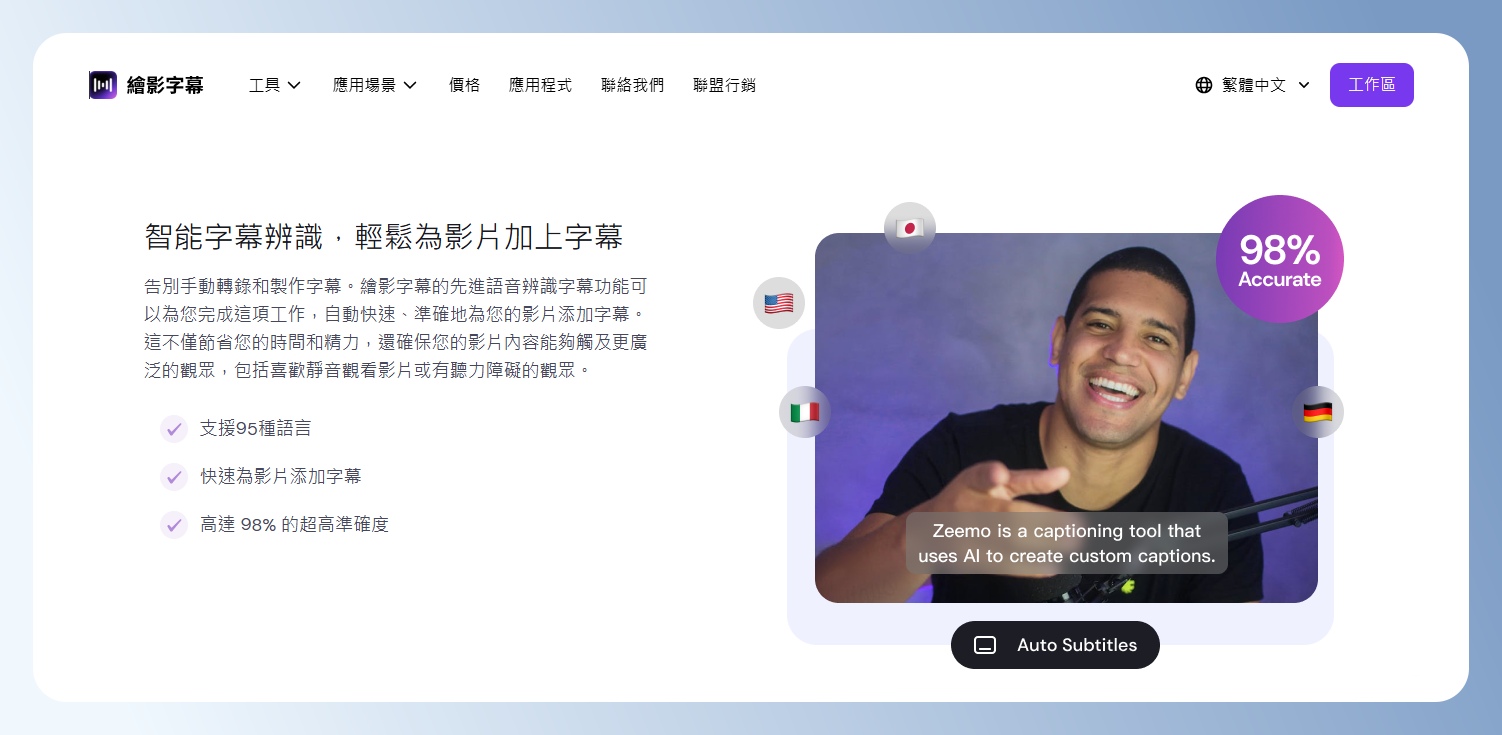Image resolution: width=1502 pixels, height=735 pixels.
Task: Click checkmark beside 支援95種語言
Action: [174, 428]
